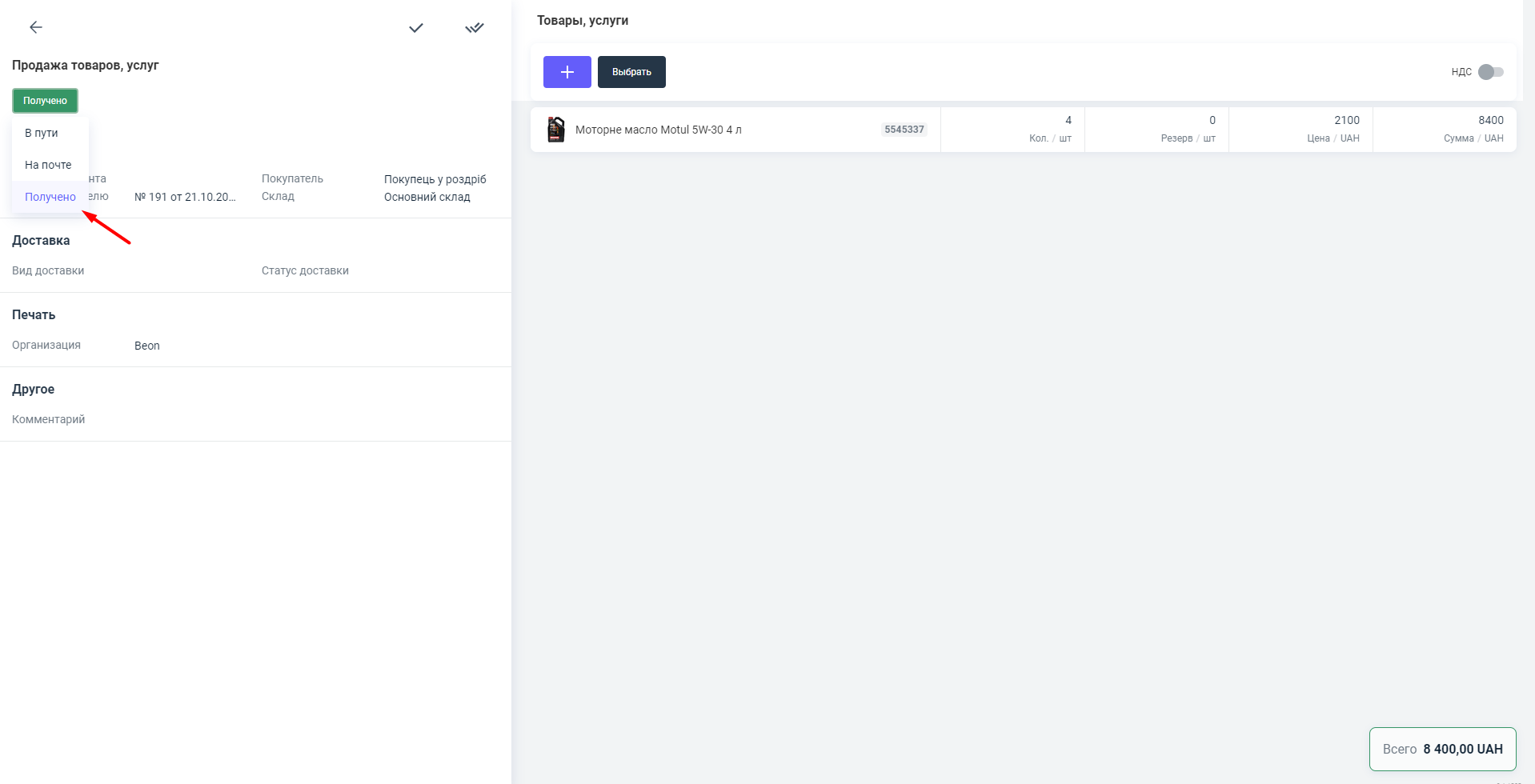Click the Всего 8 400,00 UAH total box
Viewport: 1535px width, 784px height.
(x=1442, y=749)
